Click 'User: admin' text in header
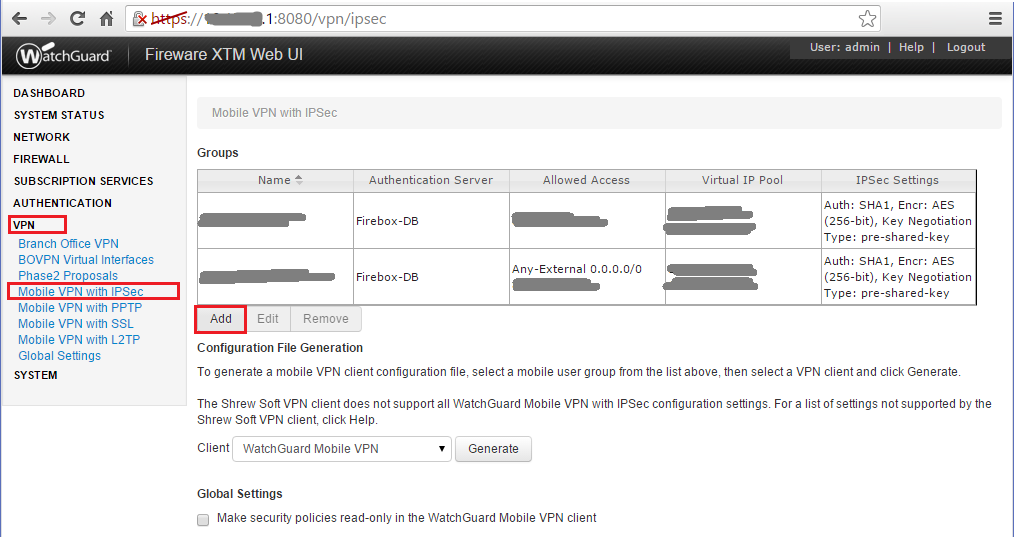The image size is (1014, 537). point(845,47)
